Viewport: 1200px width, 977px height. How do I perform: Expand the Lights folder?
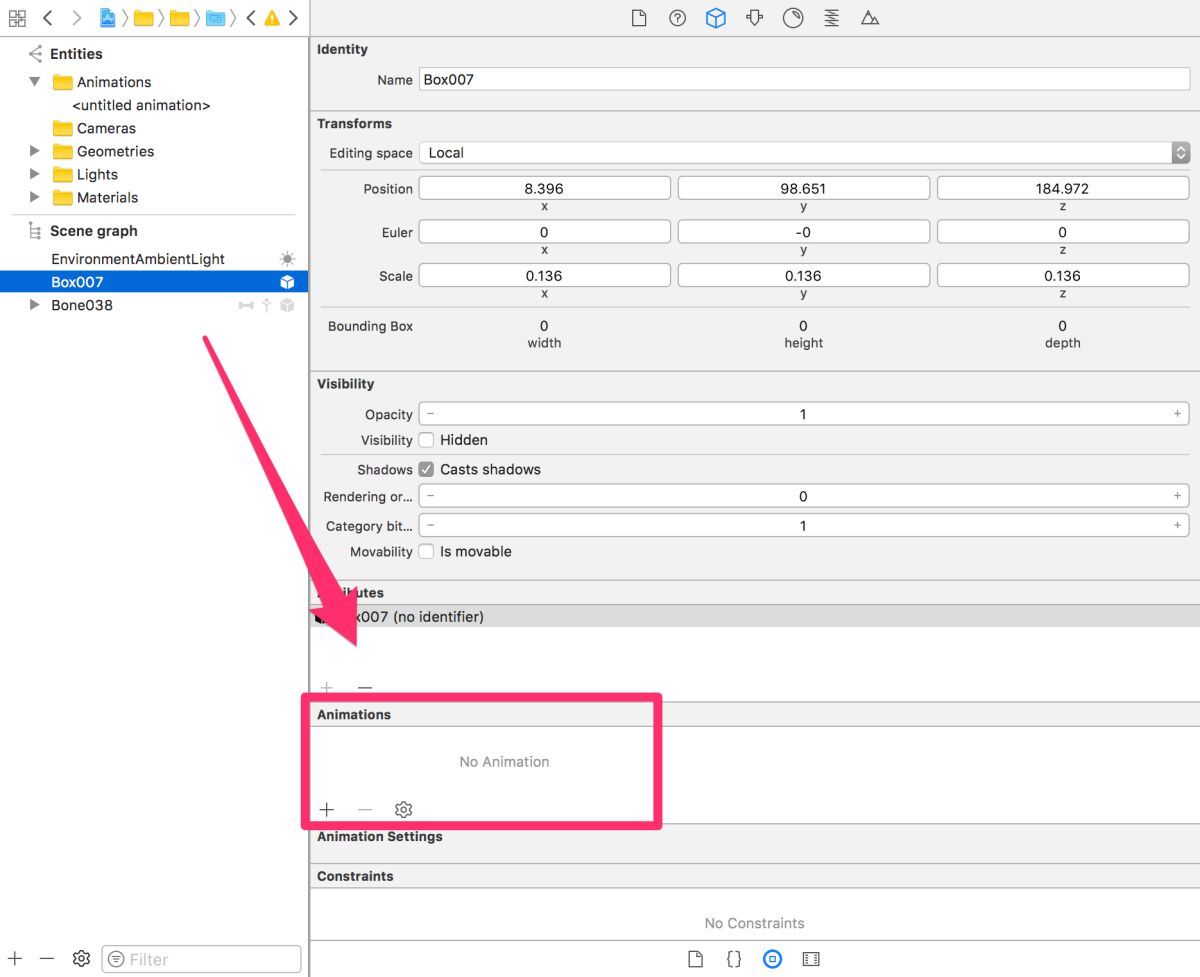pyautogui.click(x=35, y=174)
